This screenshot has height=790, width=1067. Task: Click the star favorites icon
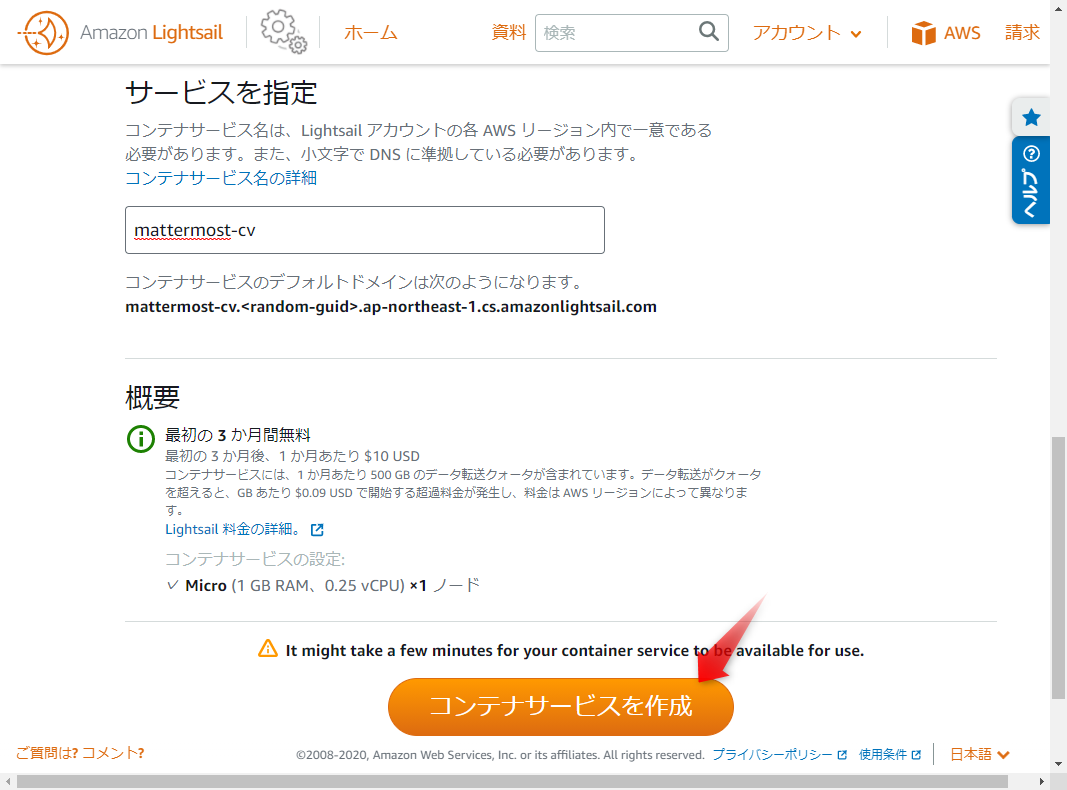[1031, 117]
